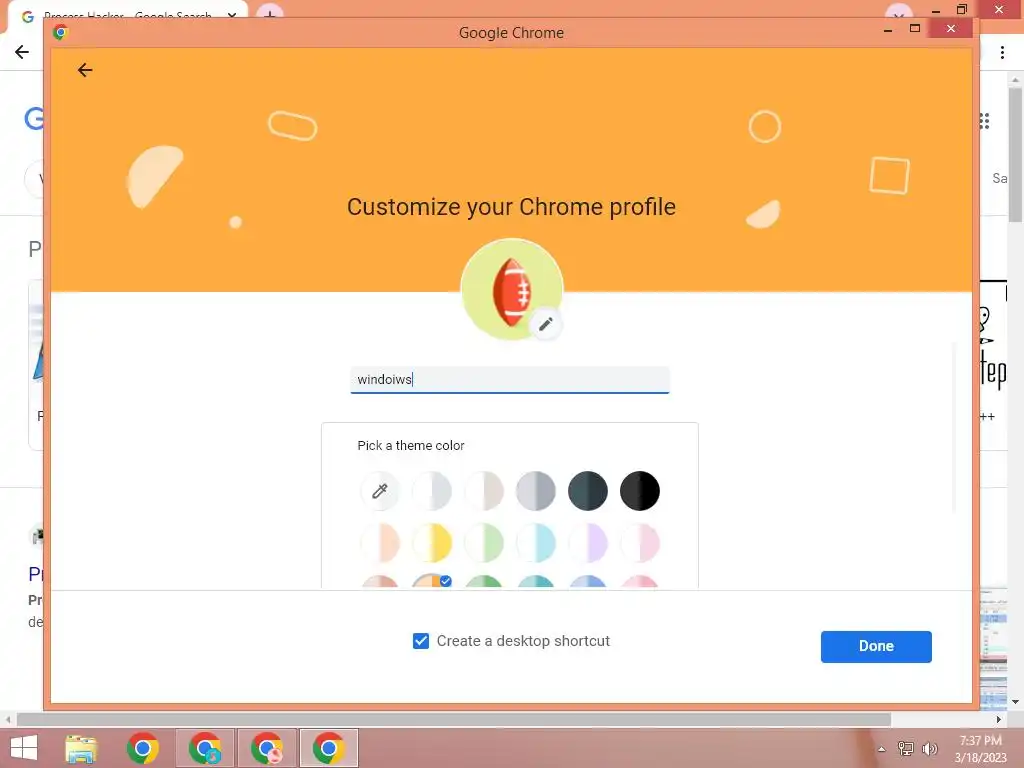Go back using the profile dialog arrow
This screenshot has width=1024, height=768.
[85, 70]
